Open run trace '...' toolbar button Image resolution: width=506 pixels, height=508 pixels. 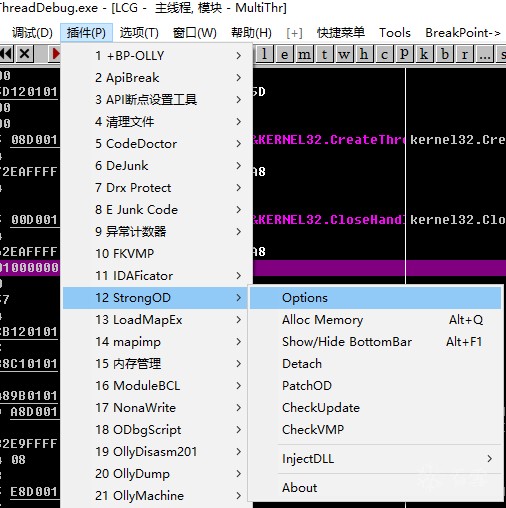coord(484,54)
